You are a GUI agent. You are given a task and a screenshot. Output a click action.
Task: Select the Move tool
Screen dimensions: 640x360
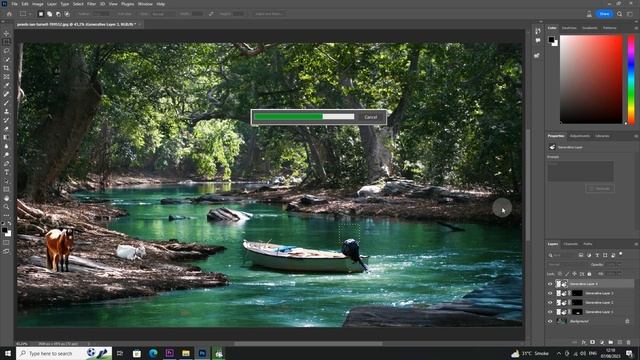(x=6, y=33)
